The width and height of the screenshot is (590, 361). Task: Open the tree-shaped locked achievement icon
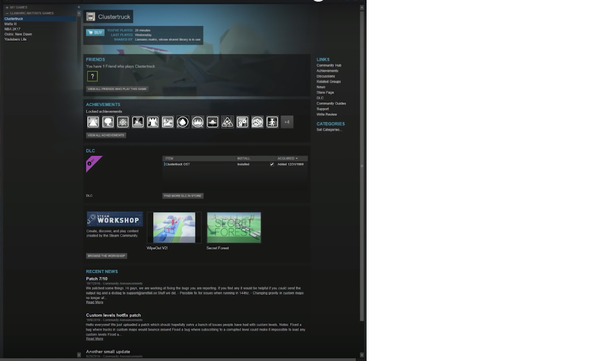pos(108,122)
